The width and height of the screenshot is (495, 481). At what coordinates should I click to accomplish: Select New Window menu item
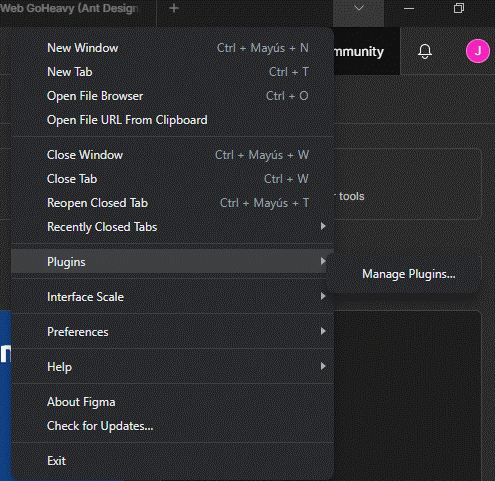172,48
